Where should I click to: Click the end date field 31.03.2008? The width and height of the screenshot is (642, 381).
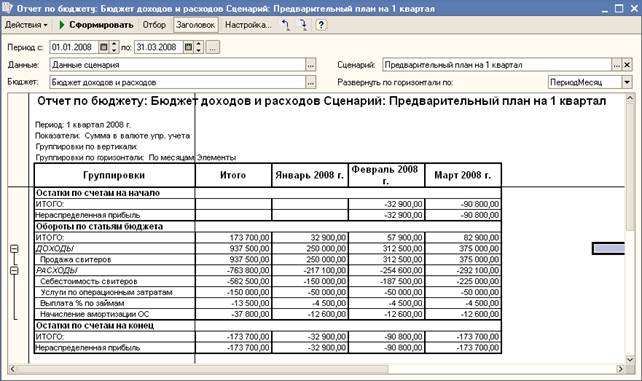pyautogui.click(x=159, y=47)
